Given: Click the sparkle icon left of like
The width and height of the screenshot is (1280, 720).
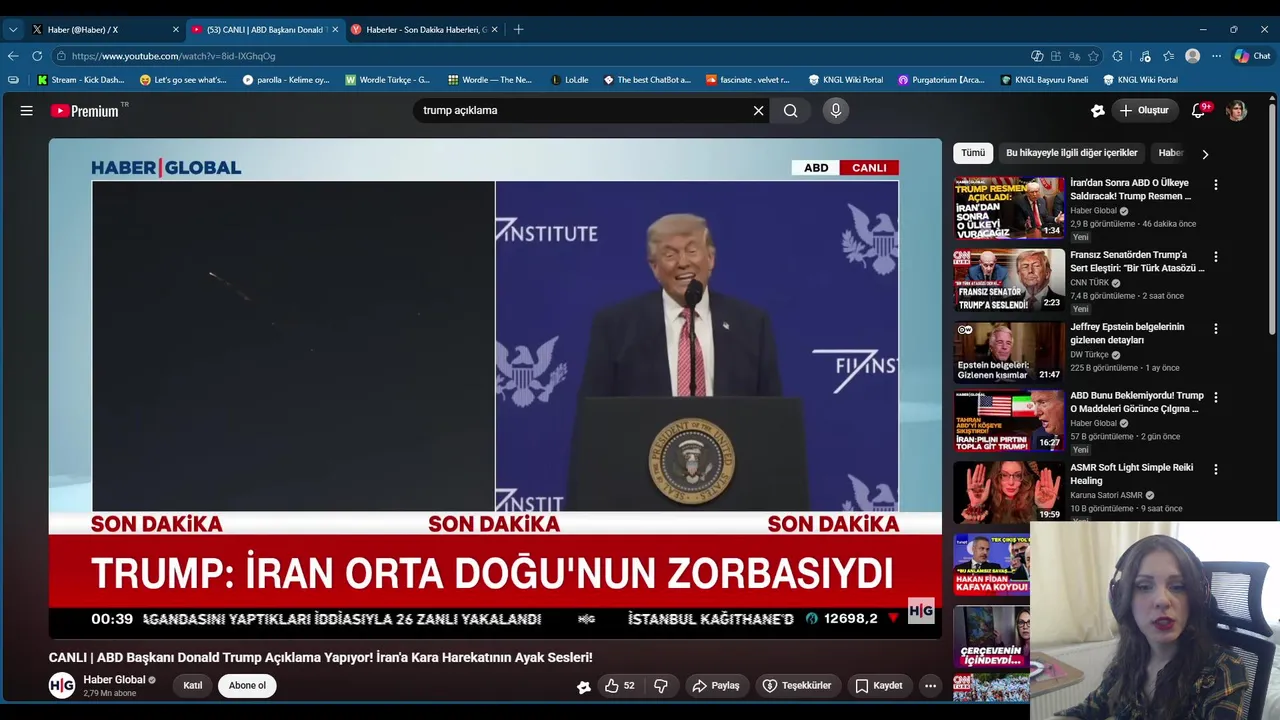Looking at the screenshot, I should click(x=584, y=686).
